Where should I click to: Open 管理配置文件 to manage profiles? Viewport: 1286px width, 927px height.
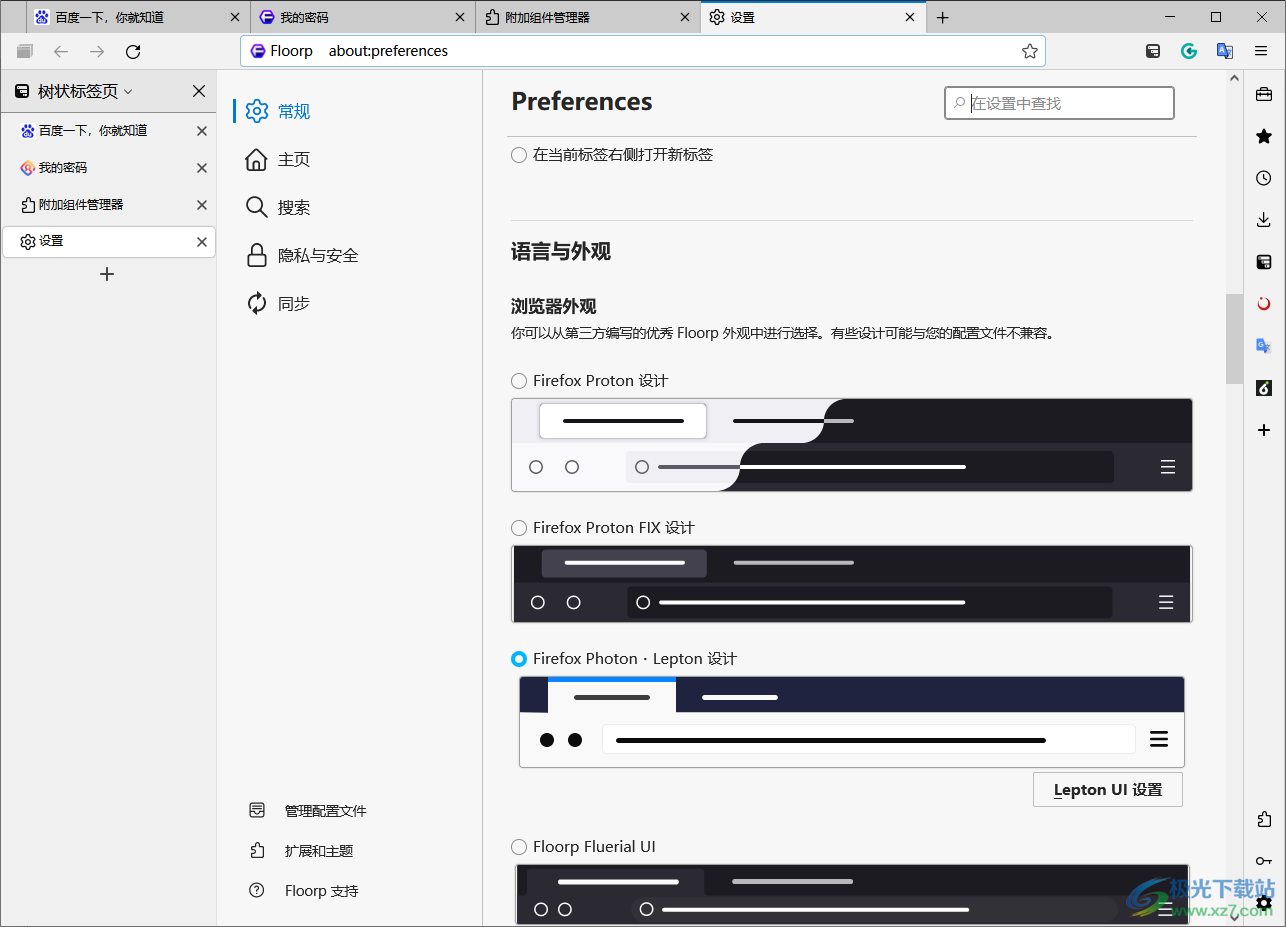click(326, 810)
